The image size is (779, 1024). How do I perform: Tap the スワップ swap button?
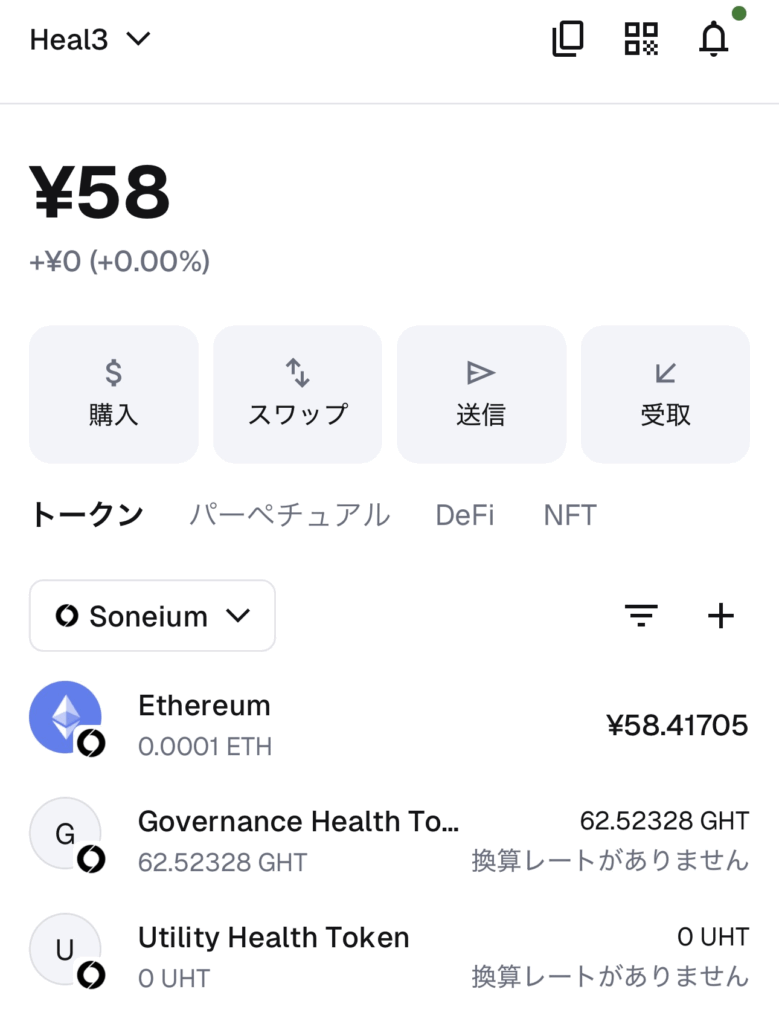click(297, 394)
